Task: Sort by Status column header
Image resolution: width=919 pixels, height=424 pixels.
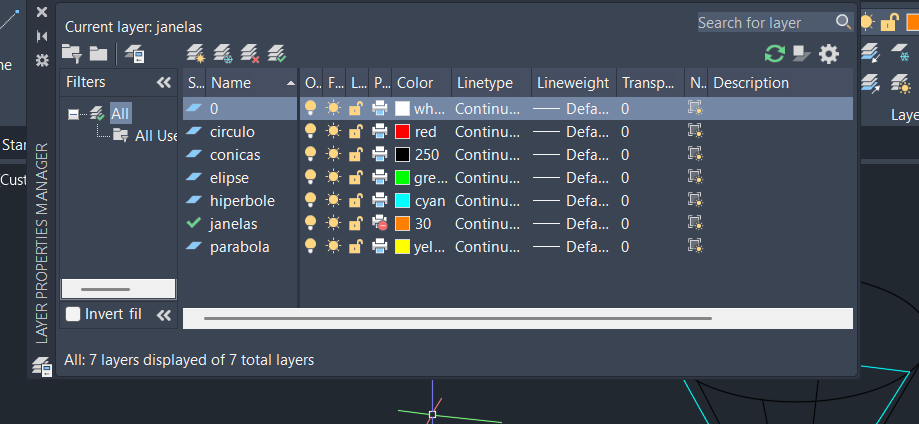Action: point(195,83)
